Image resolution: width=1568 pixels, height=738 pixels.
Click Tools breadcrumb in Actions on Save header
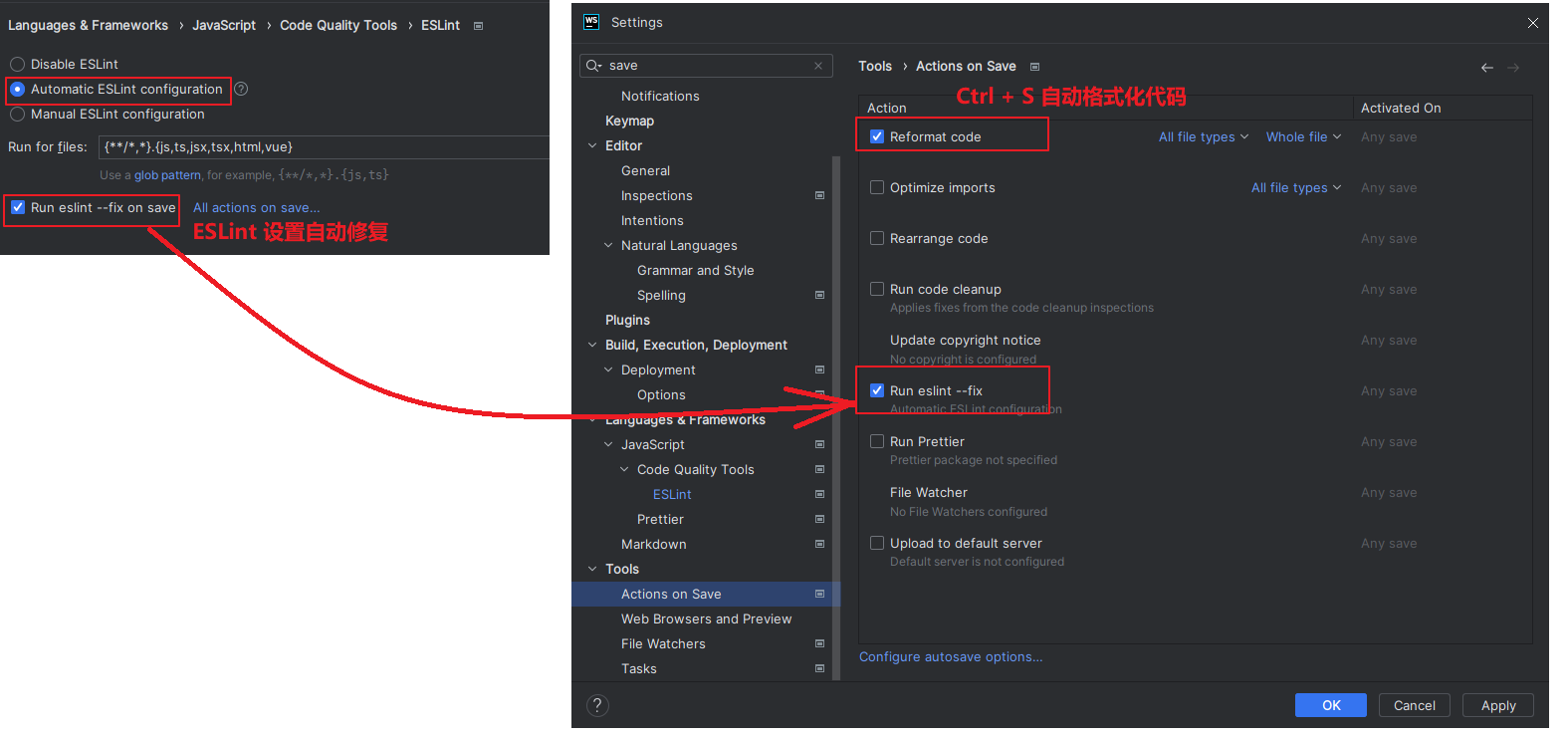coord(875,67)
